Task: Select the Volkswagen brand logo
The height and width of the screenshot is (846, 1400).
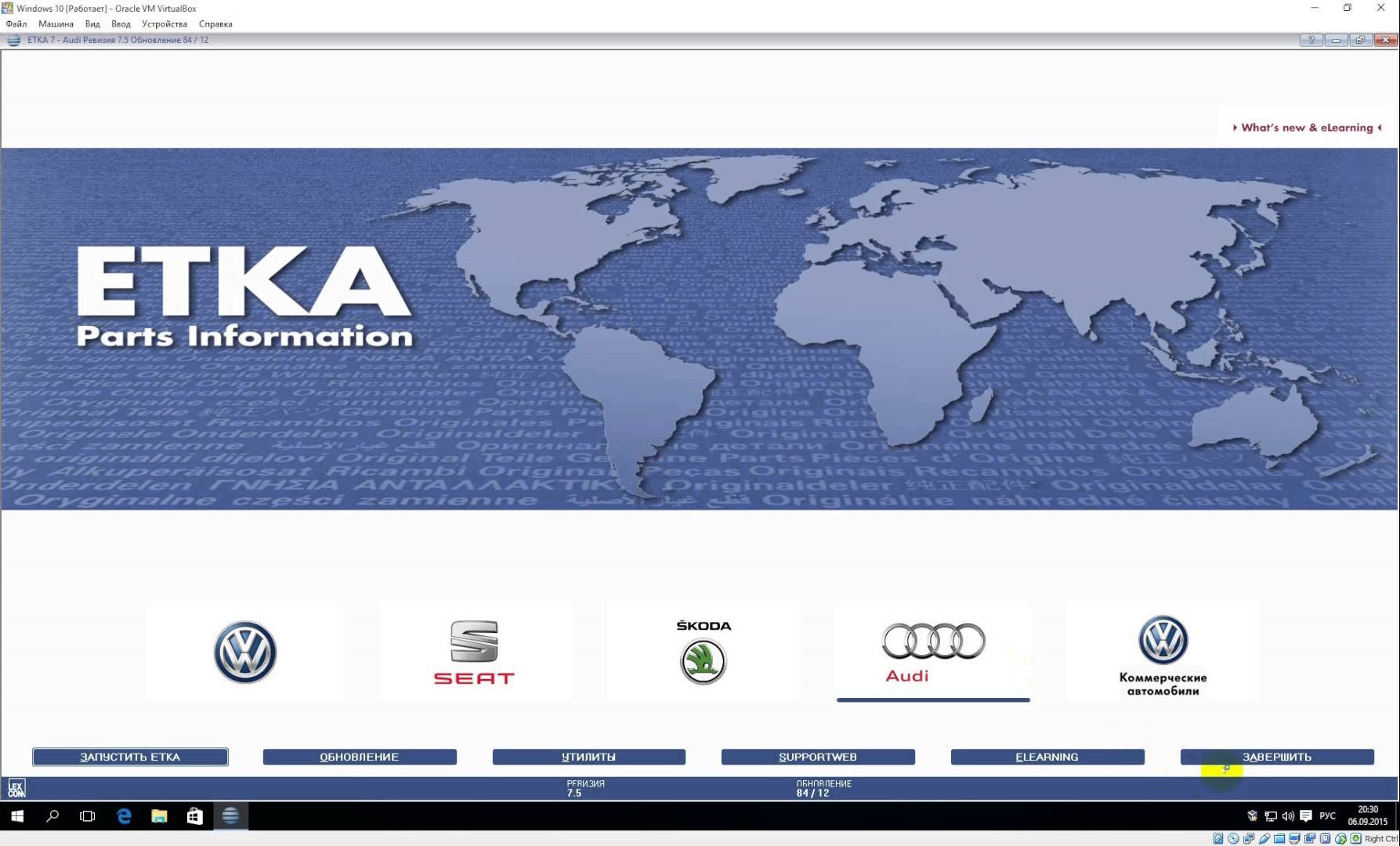Action: point(244,652)
